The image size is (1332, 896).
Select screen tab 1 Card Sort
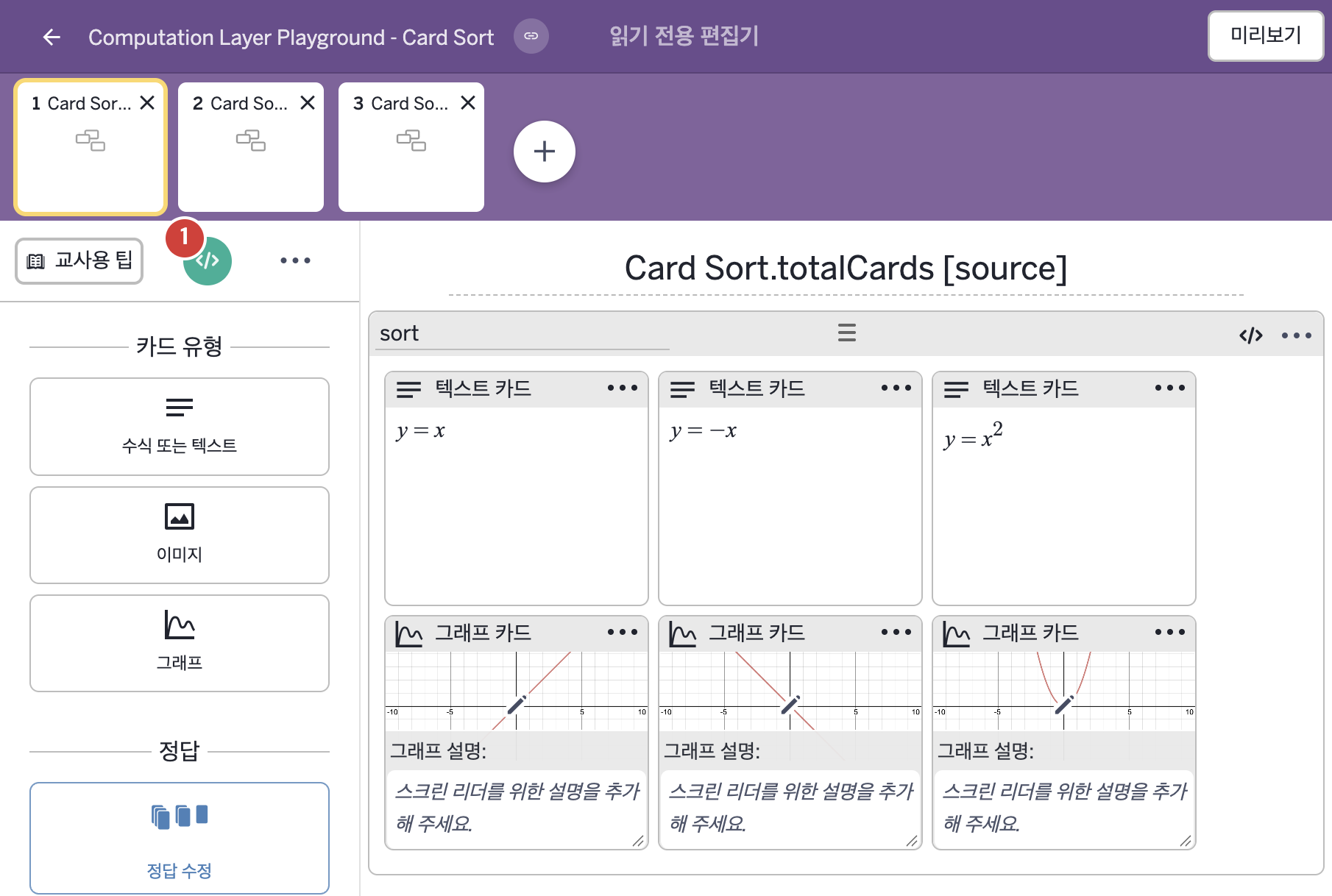91,146
